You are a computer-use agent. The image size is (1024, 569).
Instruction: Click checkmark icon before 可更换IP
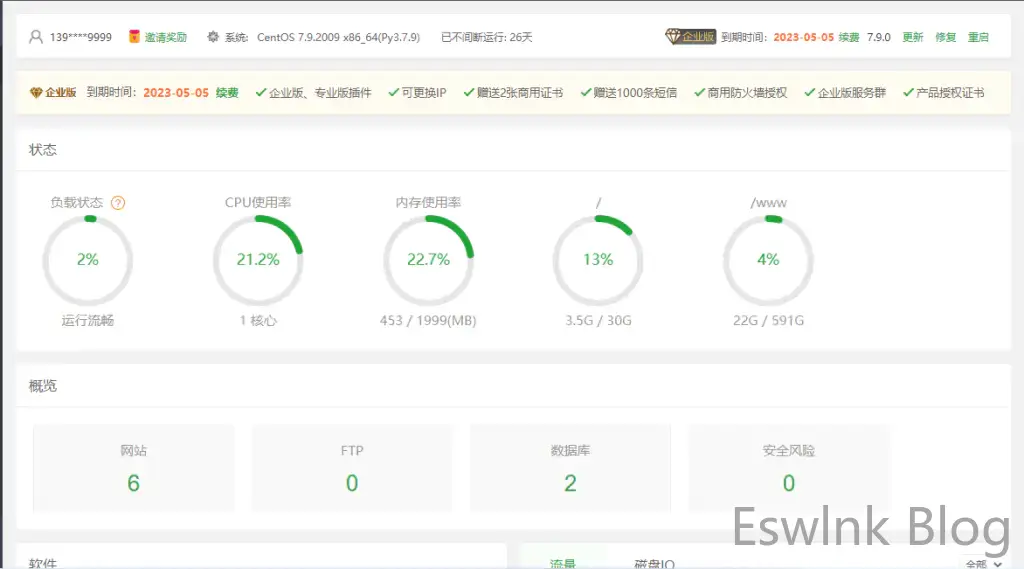[394, 93]
